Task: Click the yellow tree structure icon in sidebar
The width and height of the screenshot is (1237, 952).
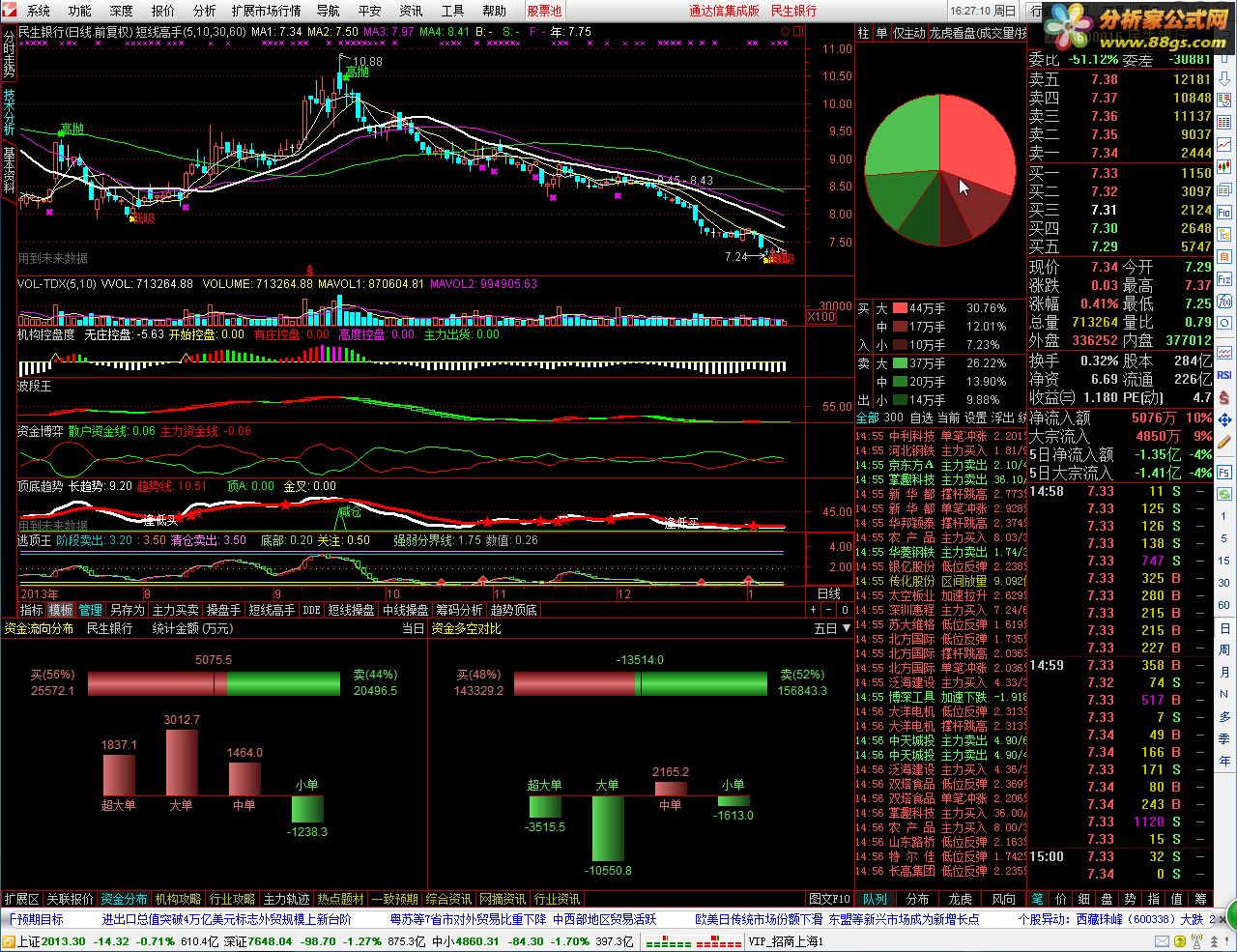Action: 1224,234
